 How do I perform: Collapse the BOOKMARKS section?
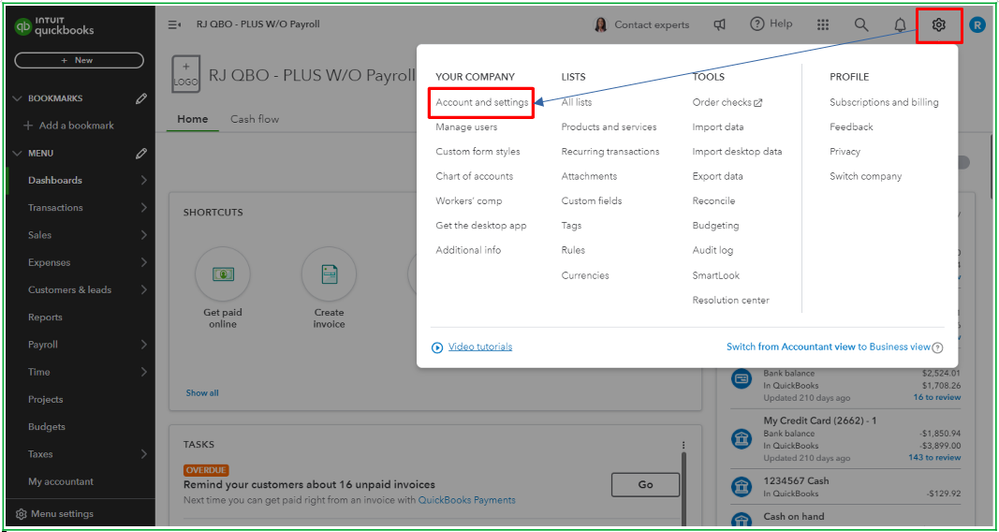point(17,99)
